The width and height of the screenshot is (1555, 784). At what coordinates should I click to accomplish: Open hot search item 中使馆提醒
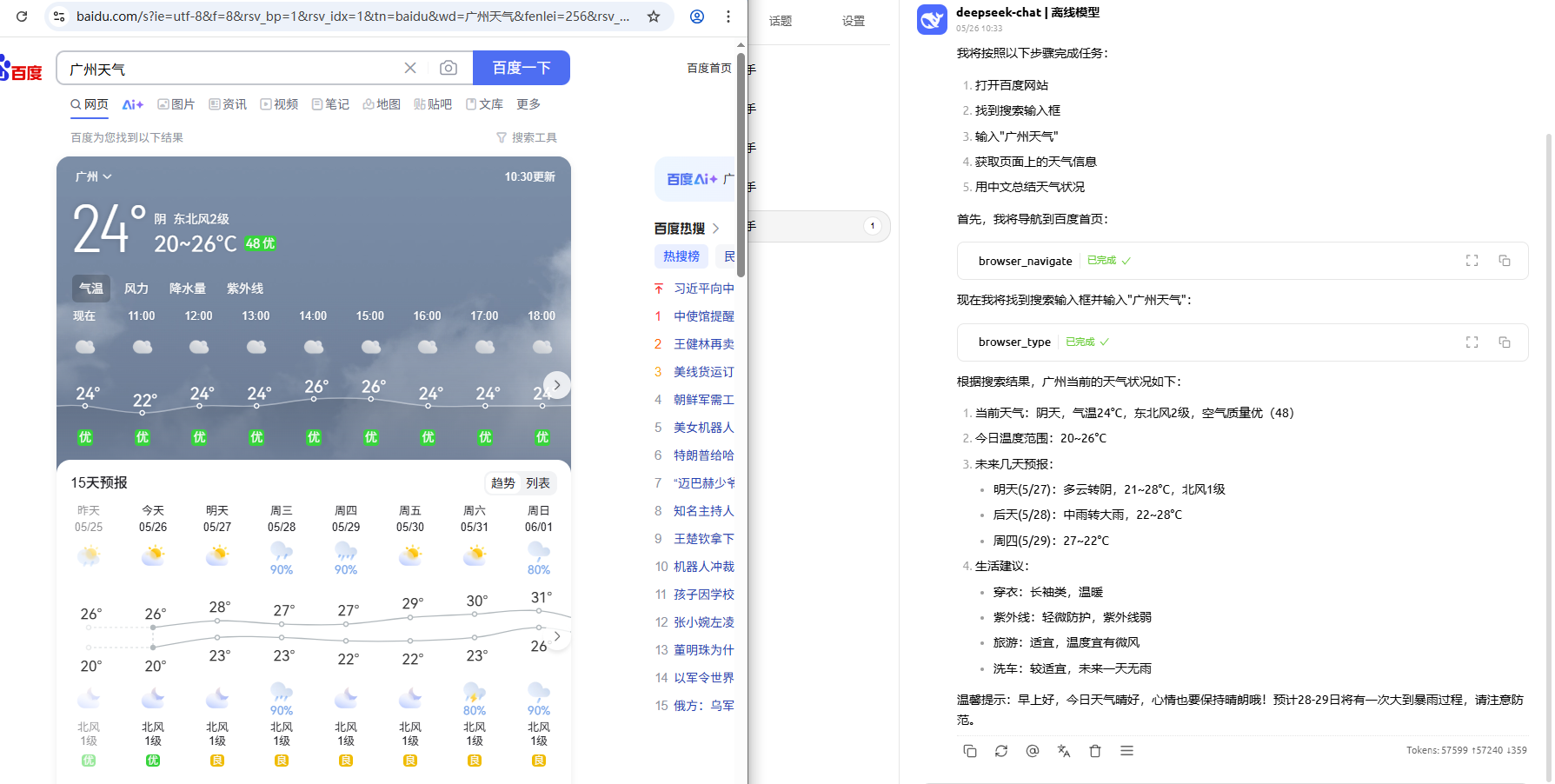tap(704, 316)
